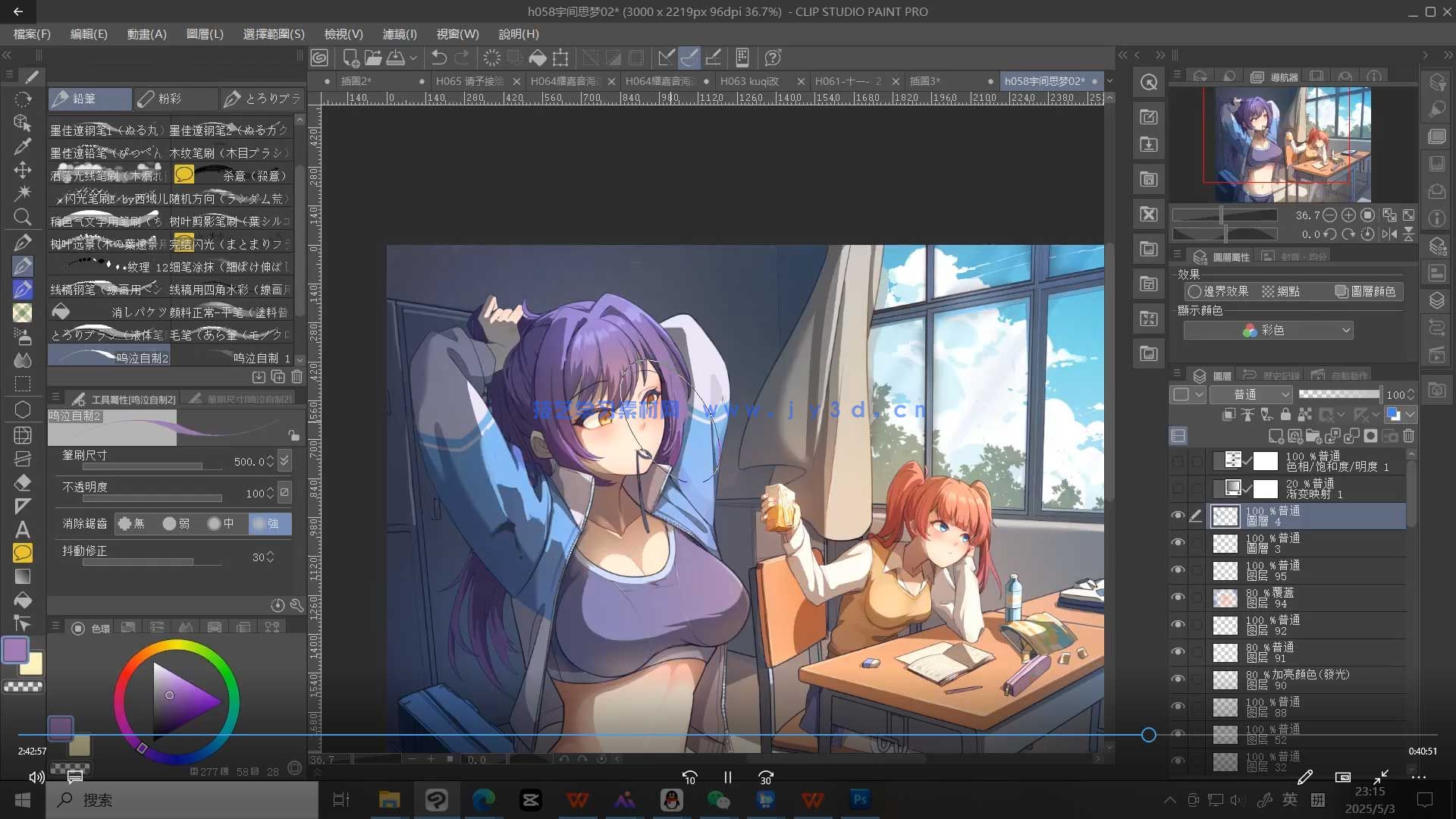Click the 邊界效果 effect button

click(x=1218, y=292)
